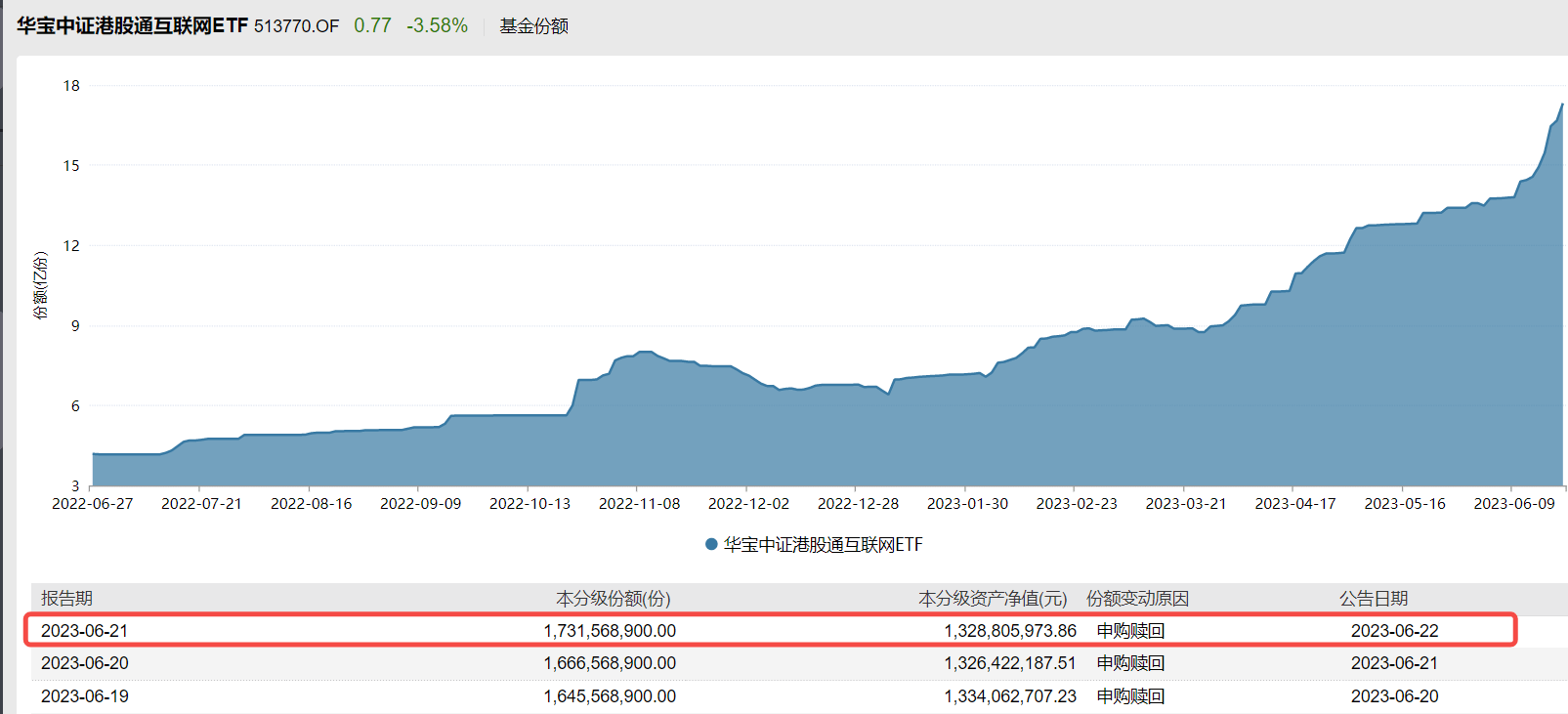Click 申购赎回 in the 2023-06-19 row
1568x714 pixels.
1130,696
